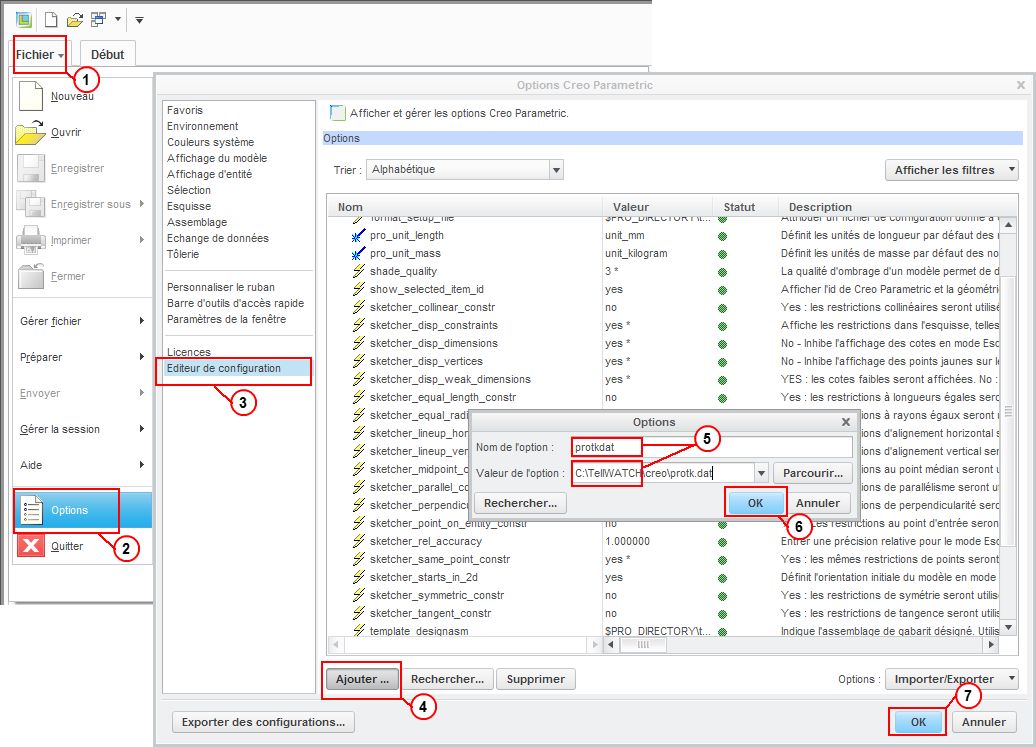1036x747 pixels.
Task: Click the horizontal scrollbar thumb under the options table
Action: click(643, 645)
